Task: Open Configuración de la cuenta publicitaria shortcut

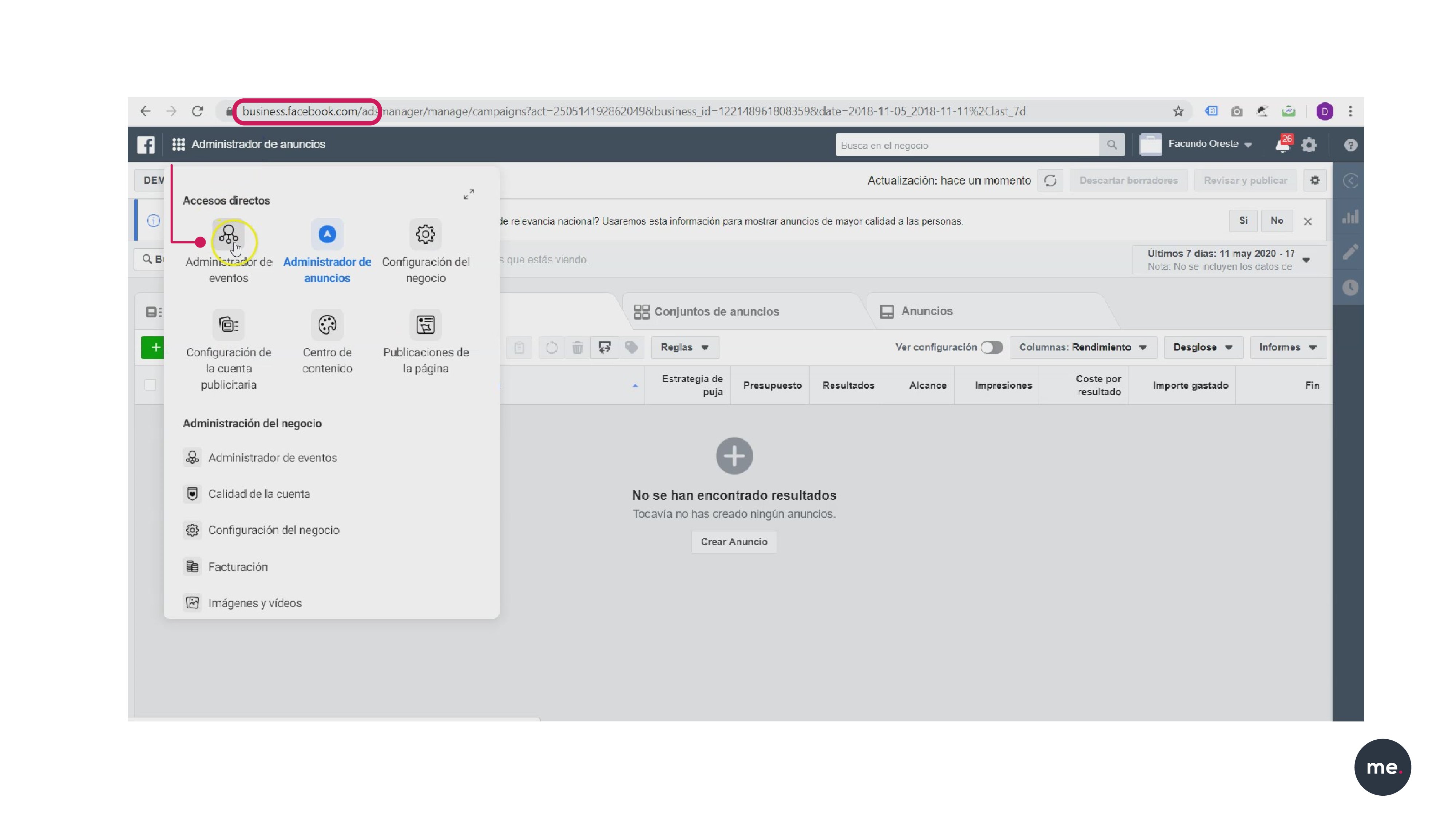Action: (228, 325)
